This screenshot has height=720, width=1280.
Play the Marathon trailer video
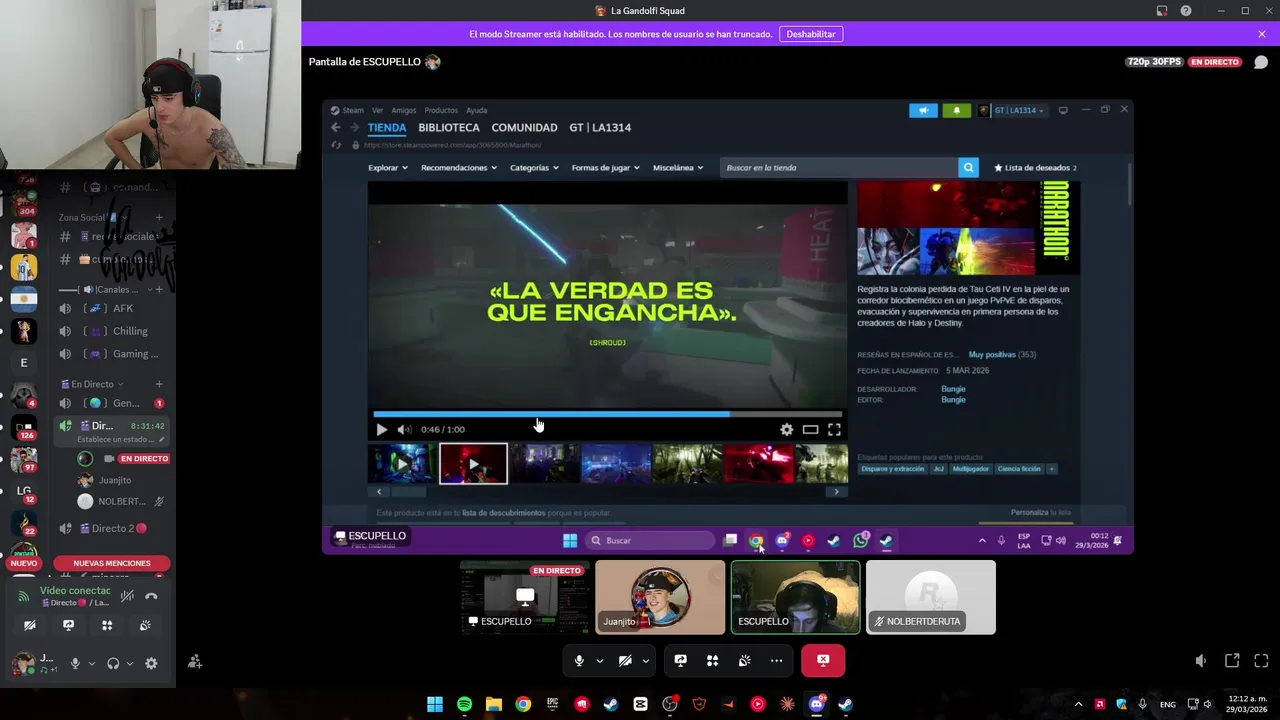tap(381, 429)
